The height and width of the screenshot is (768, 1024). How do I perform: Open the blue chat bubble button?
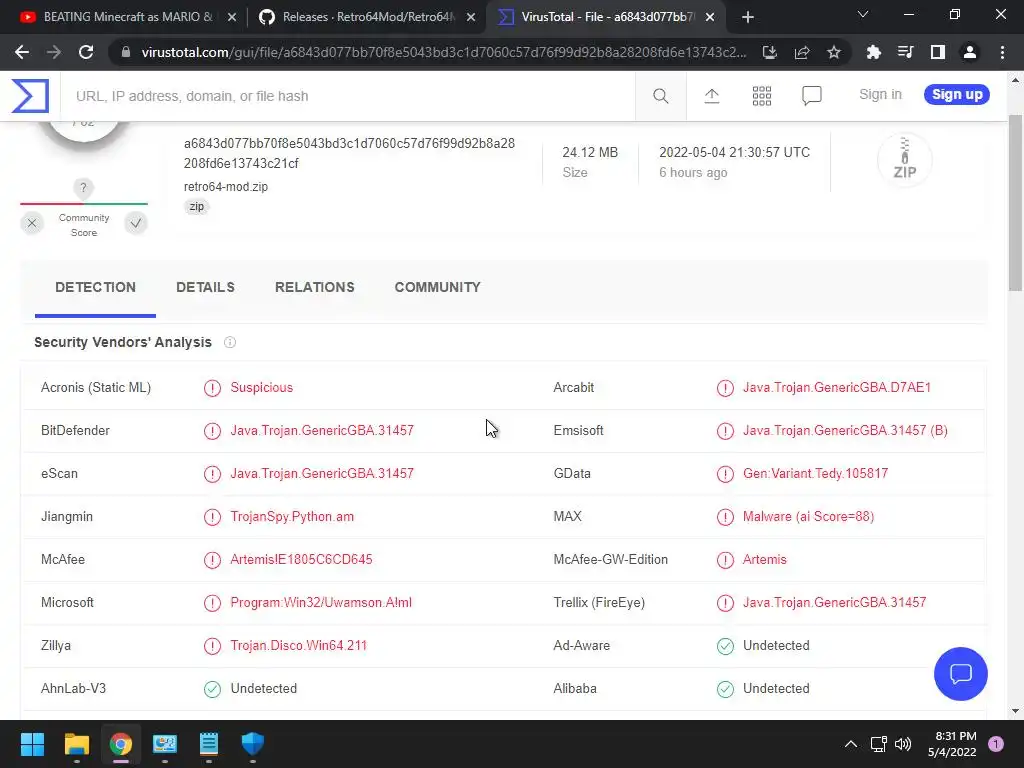(x=961, y=673)
